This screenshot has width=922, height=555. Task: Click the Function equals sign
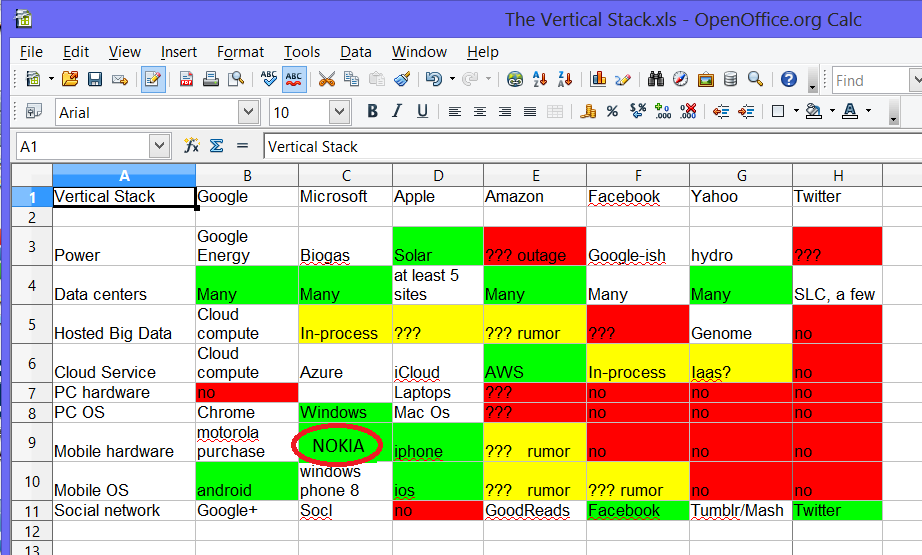(x=242, y=145)
